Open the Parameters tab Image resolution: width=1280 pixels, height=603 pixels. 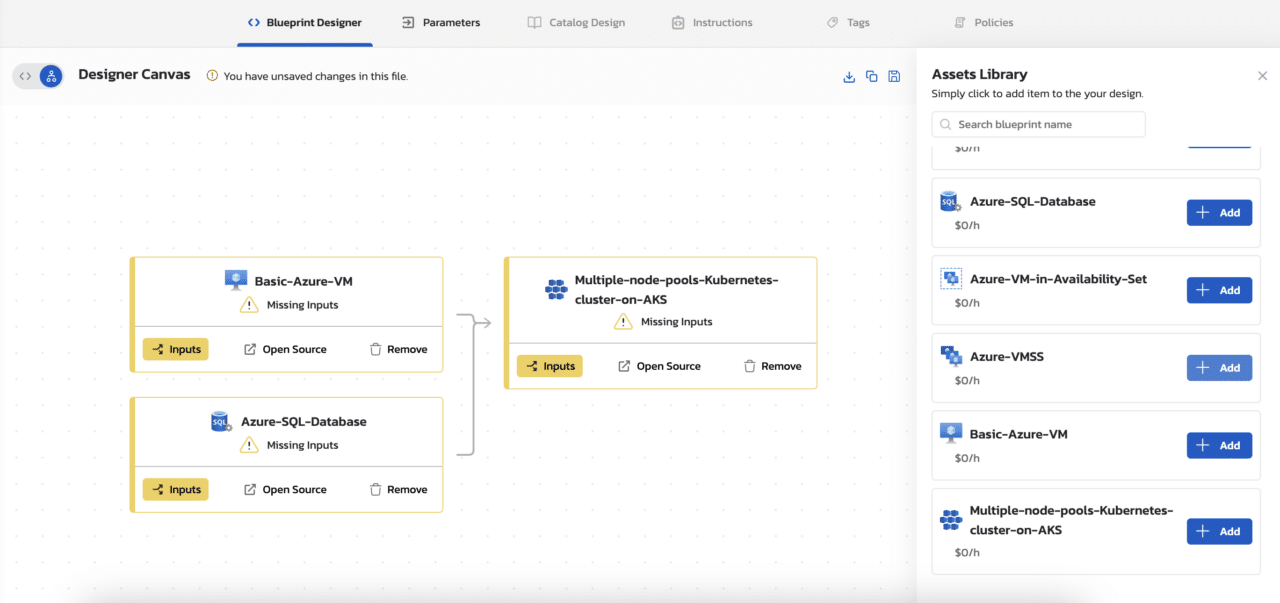coord(441,22)
